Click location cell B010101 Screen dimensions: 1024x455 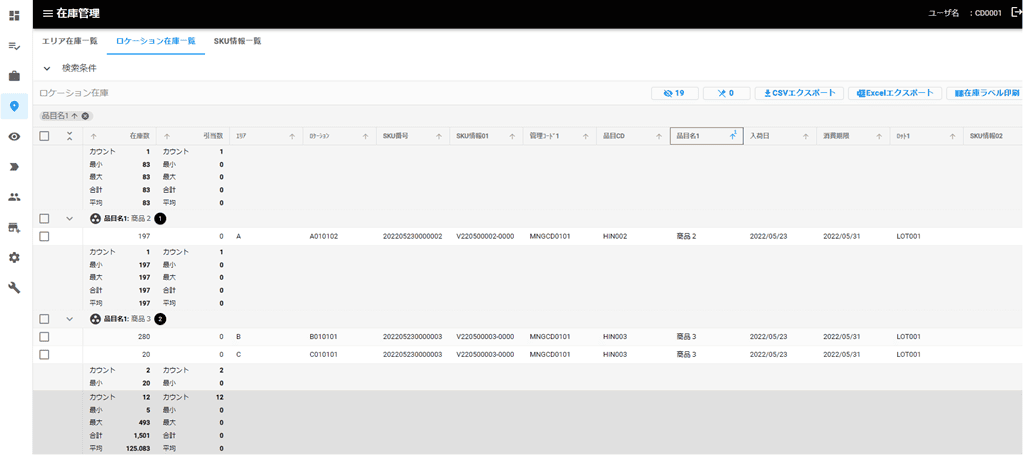pos(323,337)
